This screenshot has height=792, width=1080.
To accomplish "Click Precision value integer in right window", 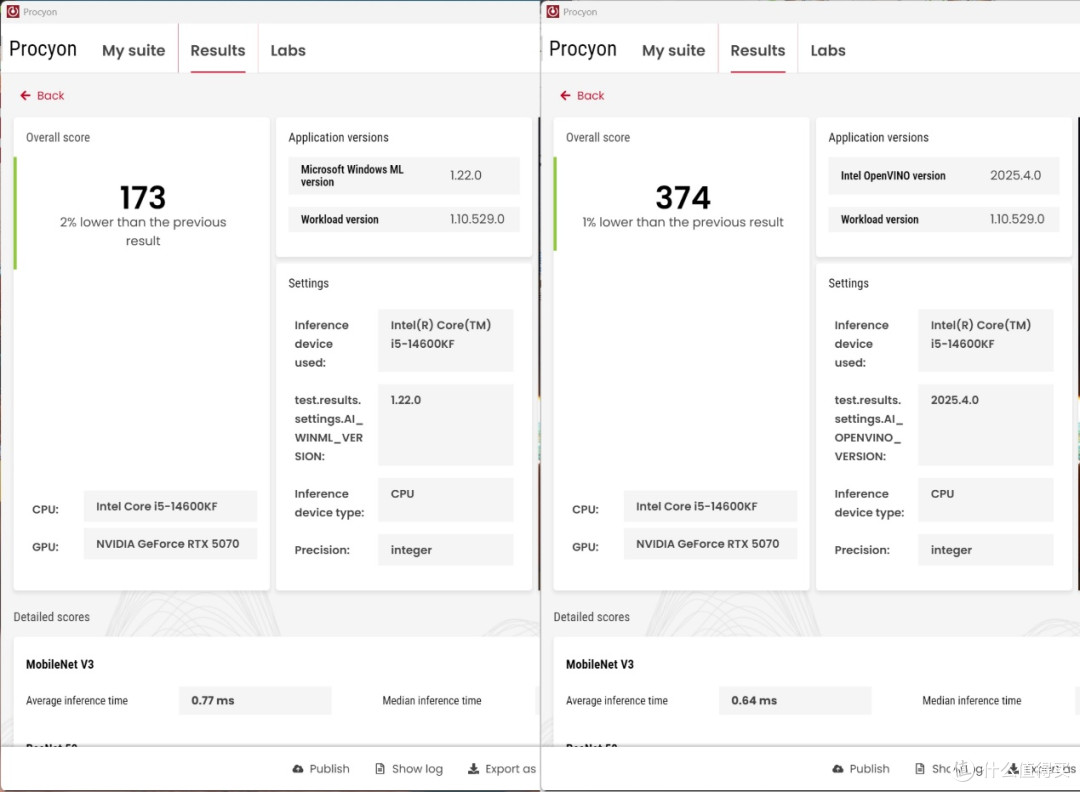I will pos(986,550).
